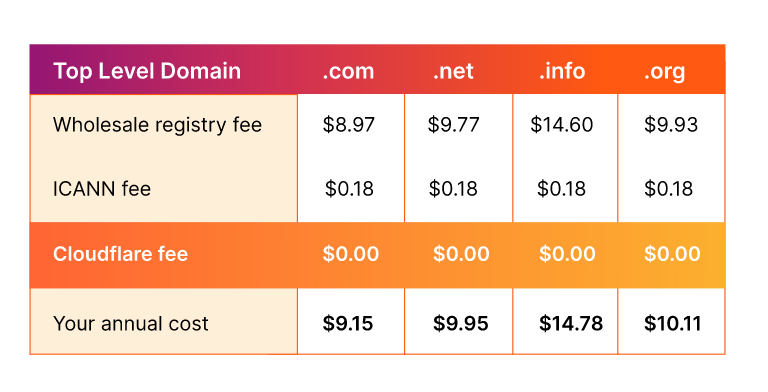The width and height of the screenshot is (768, 392).
Task: Click the .net Cloudflare fee $0.00
Action: tap(461, 254)
